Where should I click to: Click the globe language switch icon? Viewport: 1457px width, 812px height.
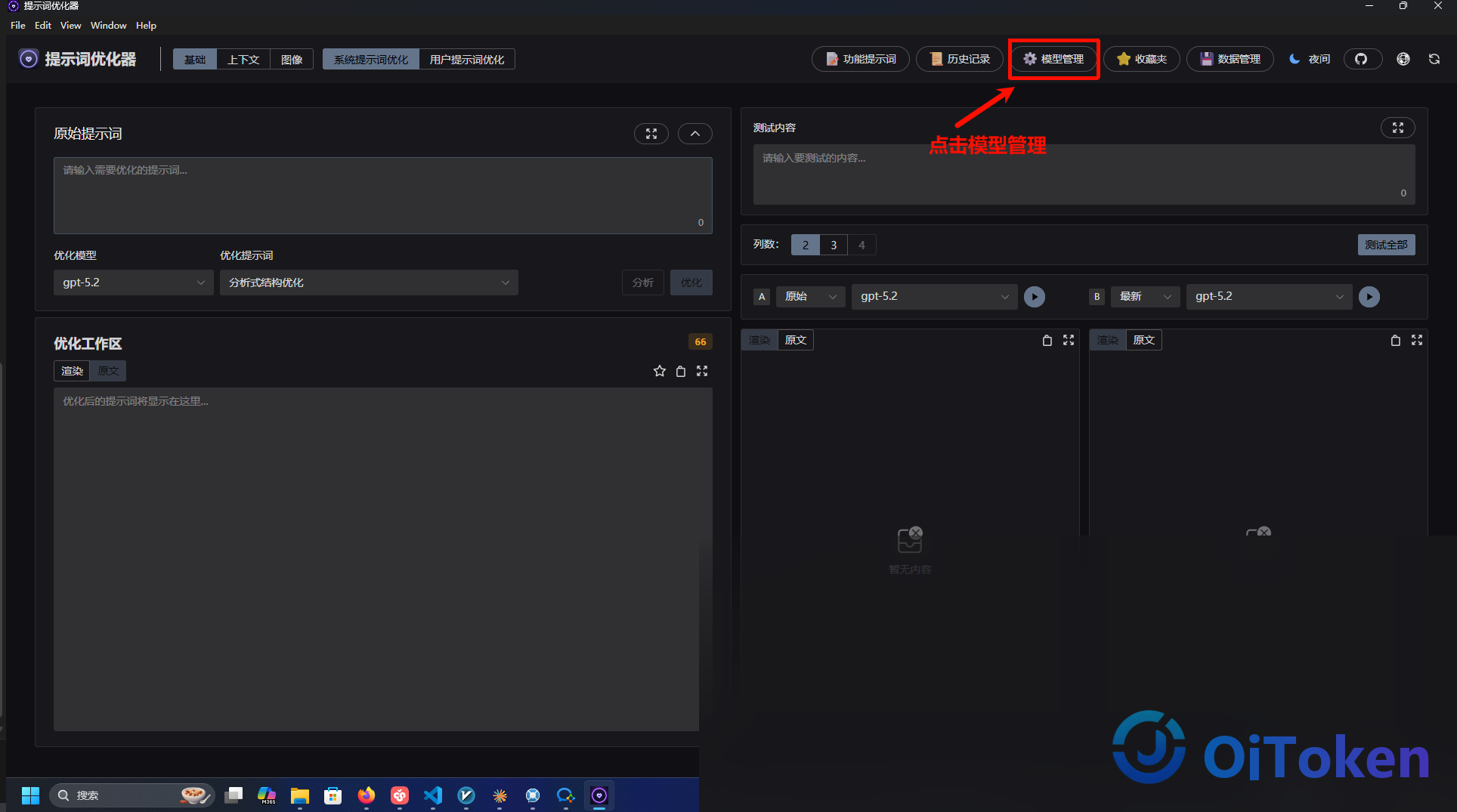1403,59
